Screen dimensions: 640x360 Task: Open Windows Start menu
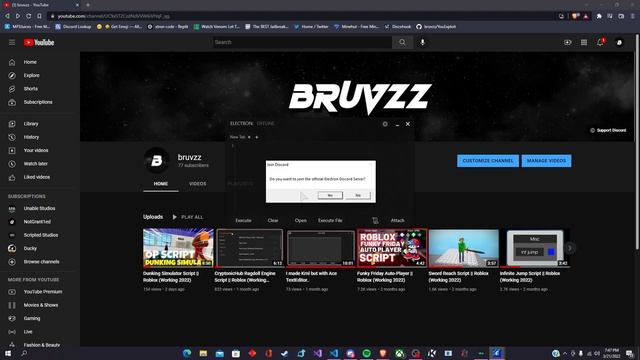pos(8,353)
